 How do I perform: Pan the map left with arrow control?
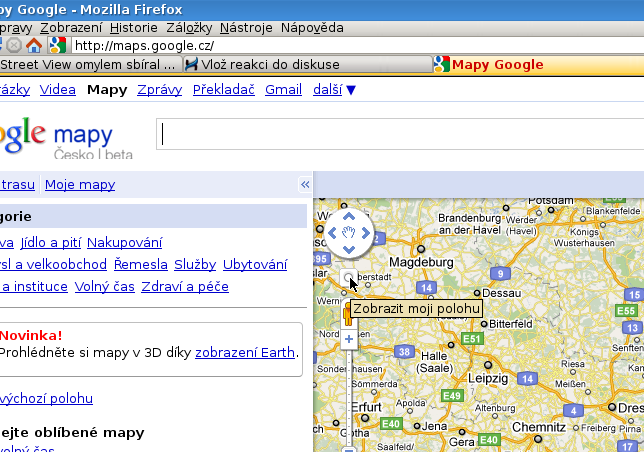click(x=333, y=234)
